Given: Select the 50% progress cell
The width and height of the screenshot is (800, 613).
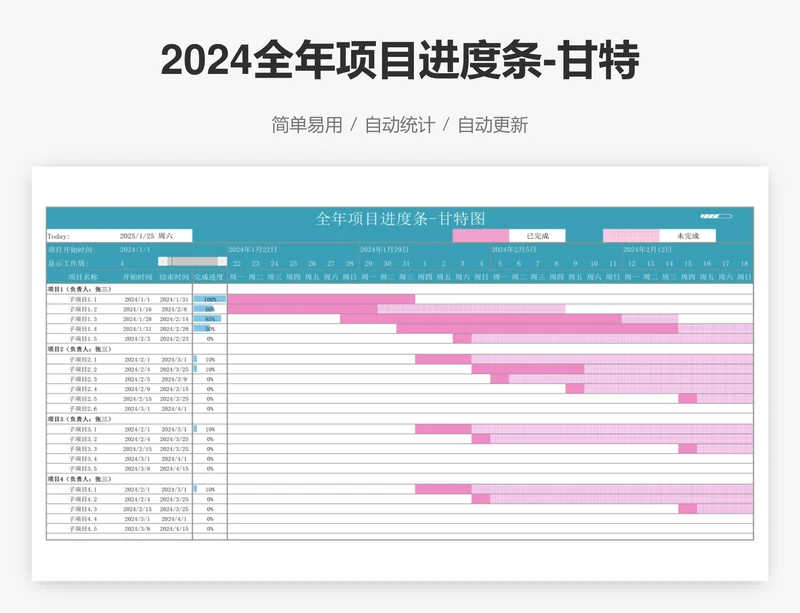Looking at the screenshot, I should [210, 329].
